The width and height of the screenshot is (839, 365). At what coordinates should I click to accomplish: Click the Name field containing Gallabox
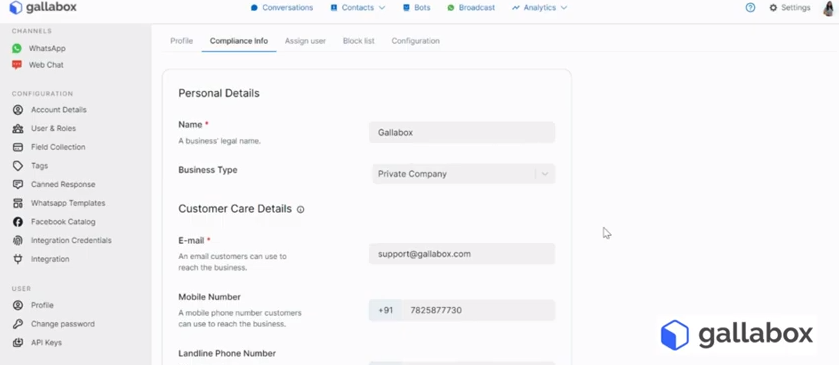point(462,132)
